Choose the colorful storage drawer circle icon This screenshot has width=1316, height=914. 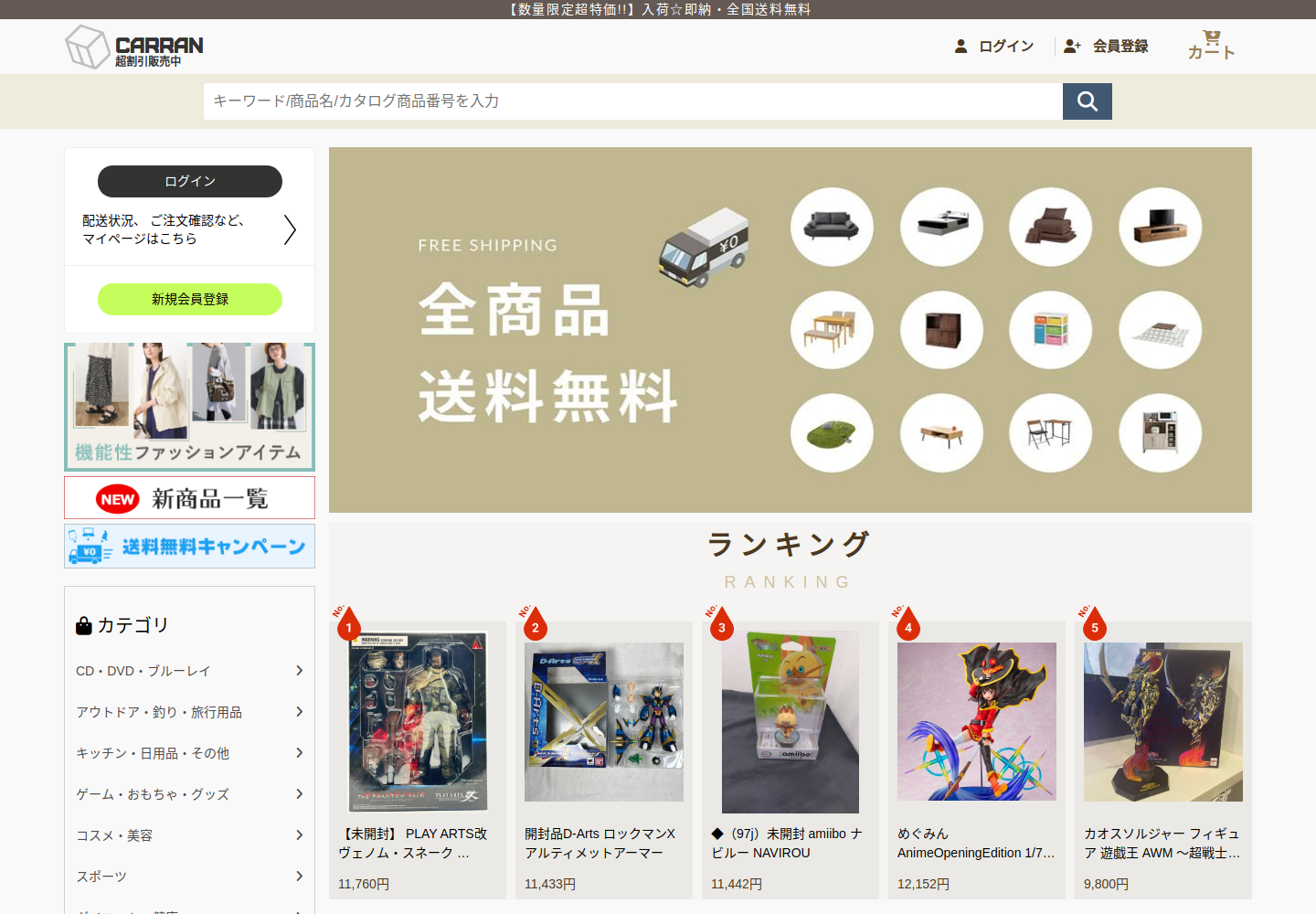tap(1051, 330)
